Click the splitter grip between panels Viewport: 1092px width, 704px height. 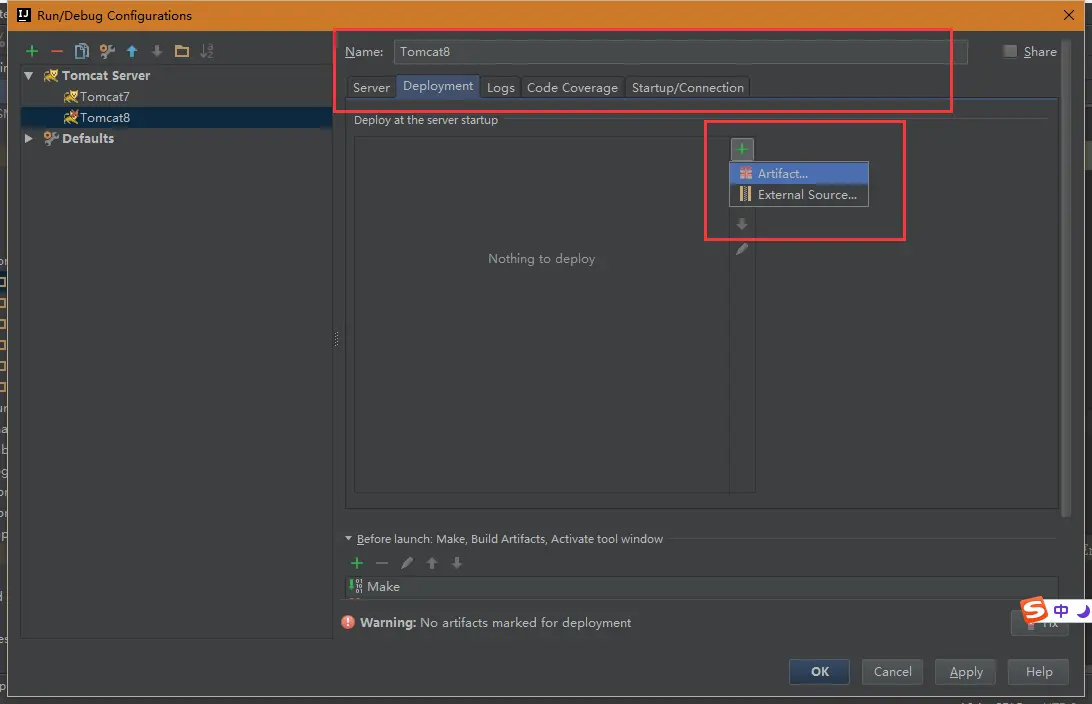pyautogui.click(x=336, y=339)
